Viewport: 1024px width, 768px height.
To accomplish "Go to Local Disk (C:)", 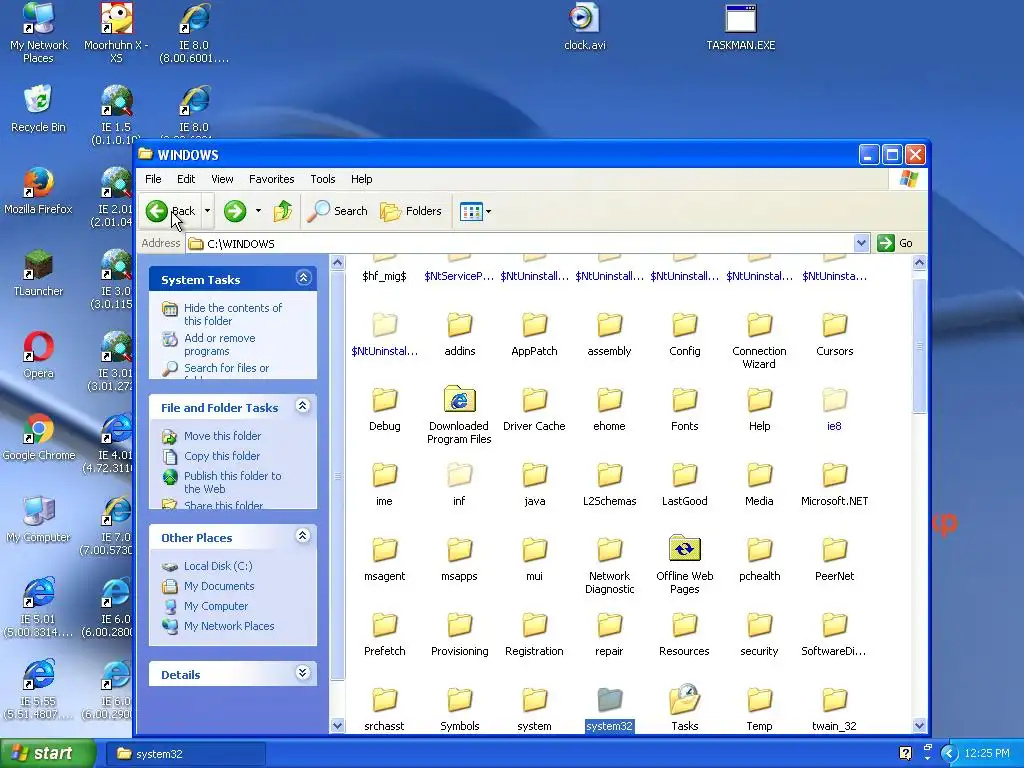I will pos(217,566).
